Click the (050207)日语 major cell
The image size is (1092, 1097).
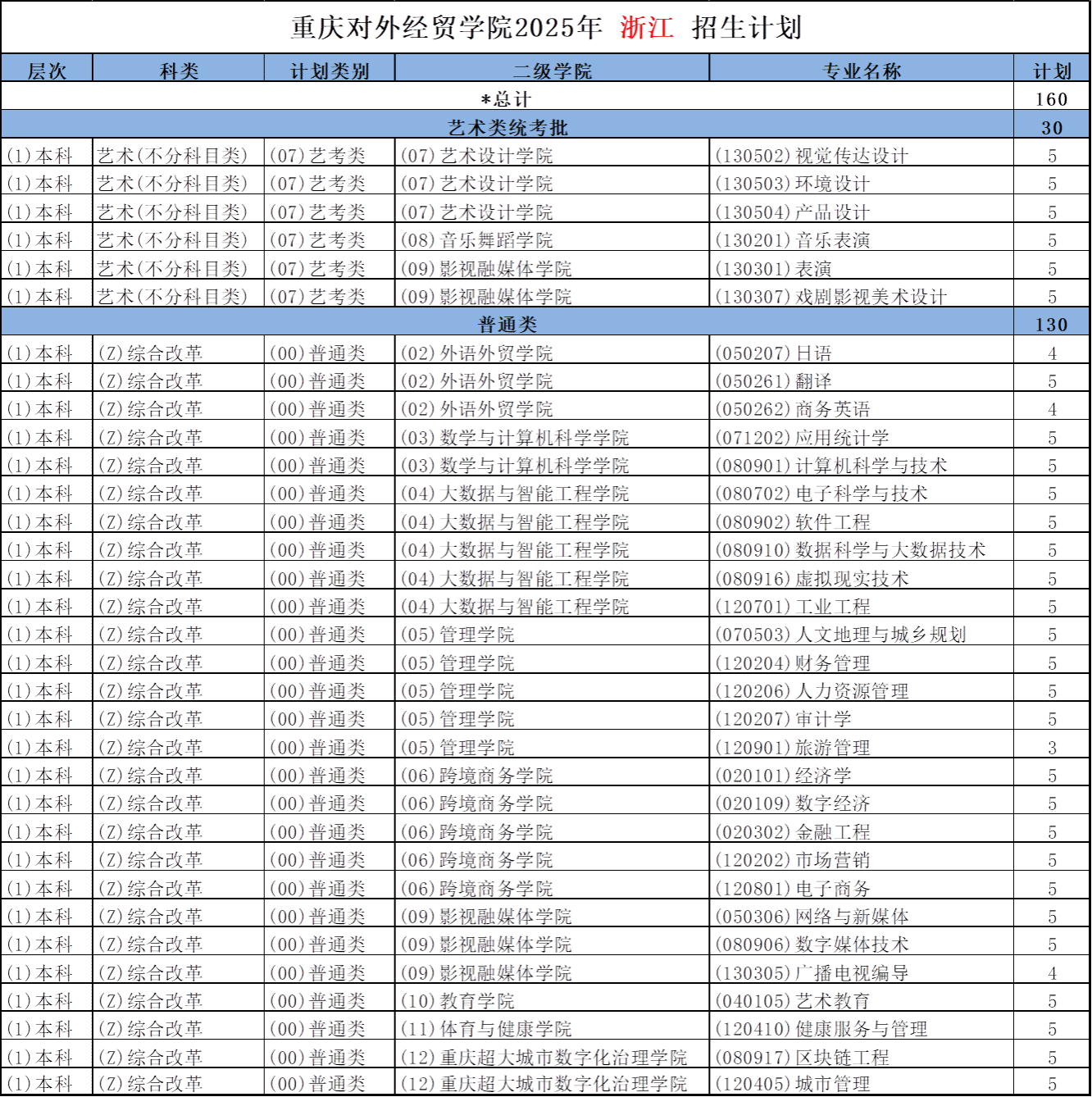point(773,353)
